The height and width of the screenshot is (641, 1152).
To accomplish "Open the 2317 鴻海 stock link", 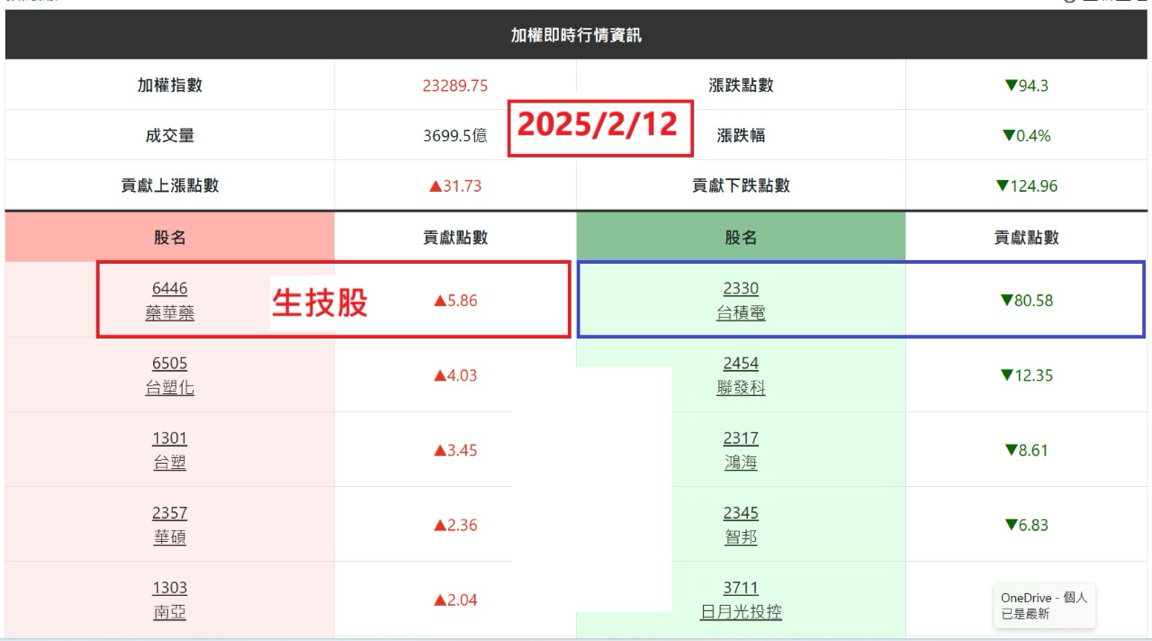I will [x=741, y=450].
